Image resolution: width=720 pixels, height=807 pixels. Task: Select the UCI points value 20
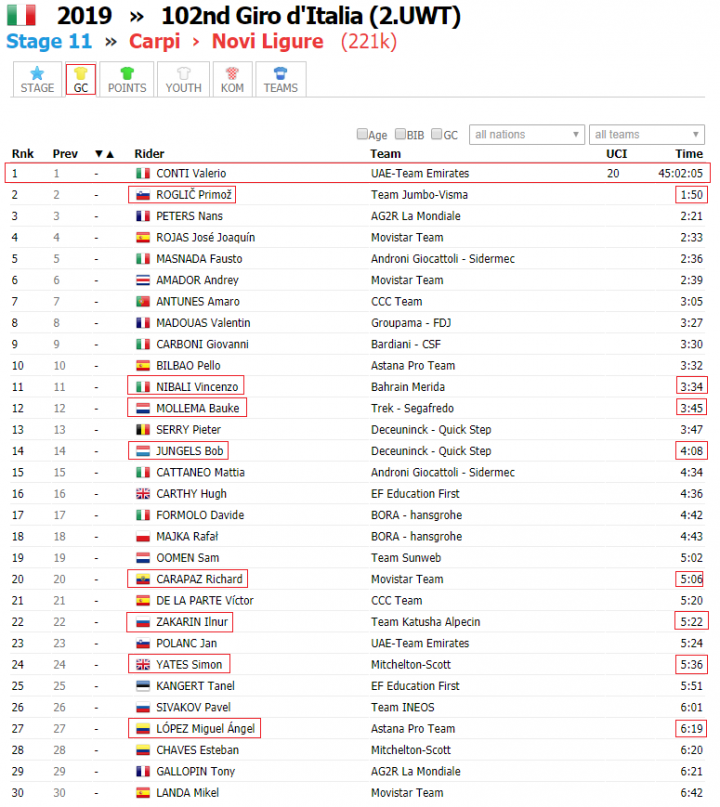[613, 173]
